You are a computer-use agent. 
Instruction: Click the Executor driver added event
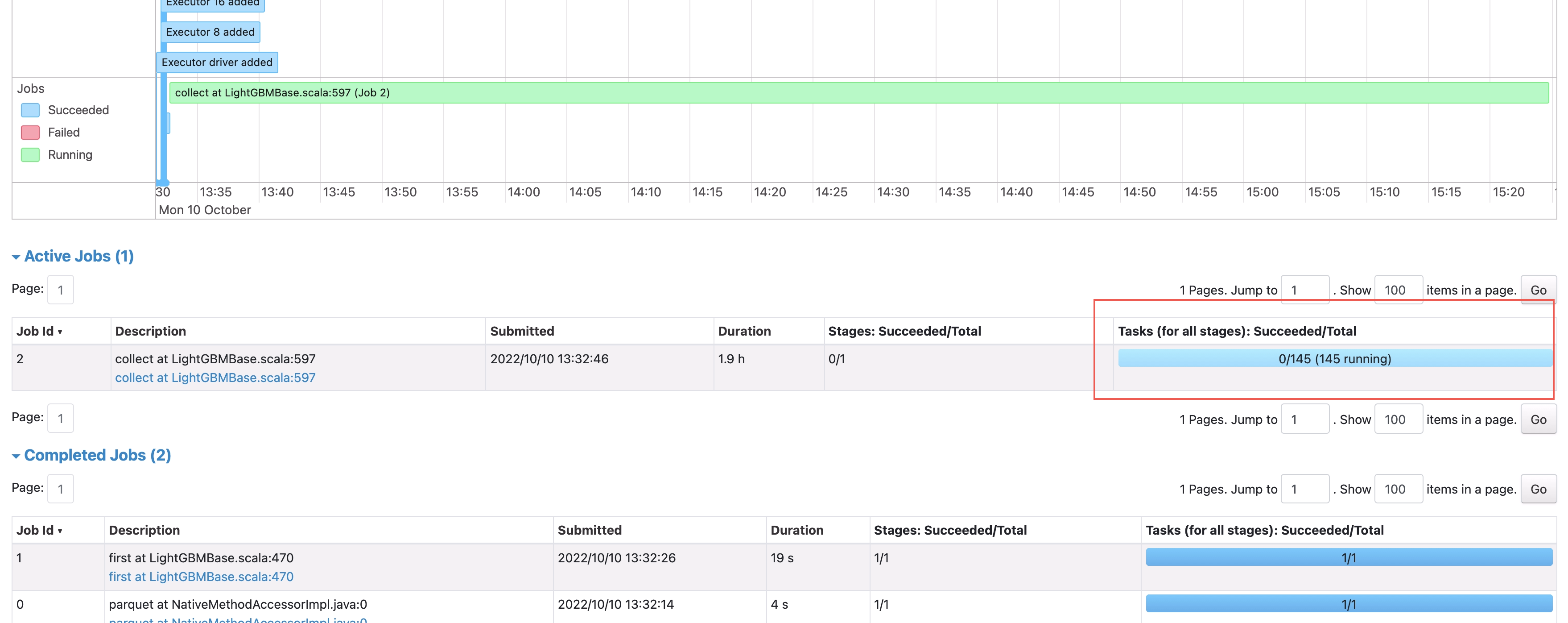point(217,63)
